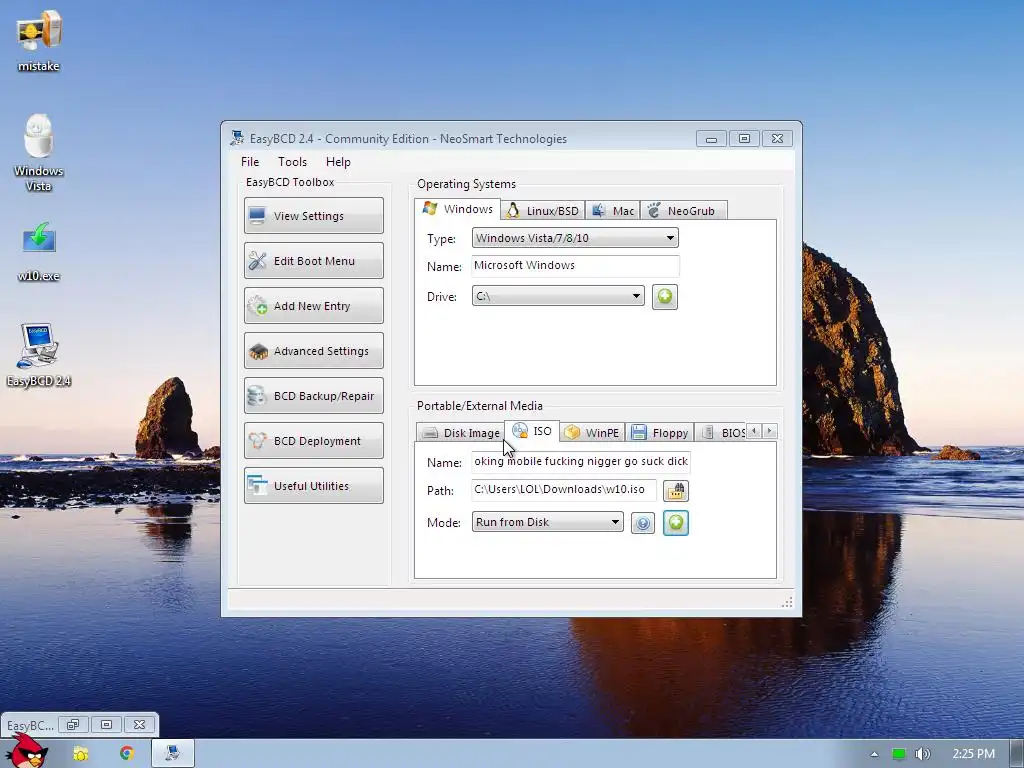Viewport: 1024px width, 768px height.
Task: Open View Settings in the toolbox
Action: point(313,216)
